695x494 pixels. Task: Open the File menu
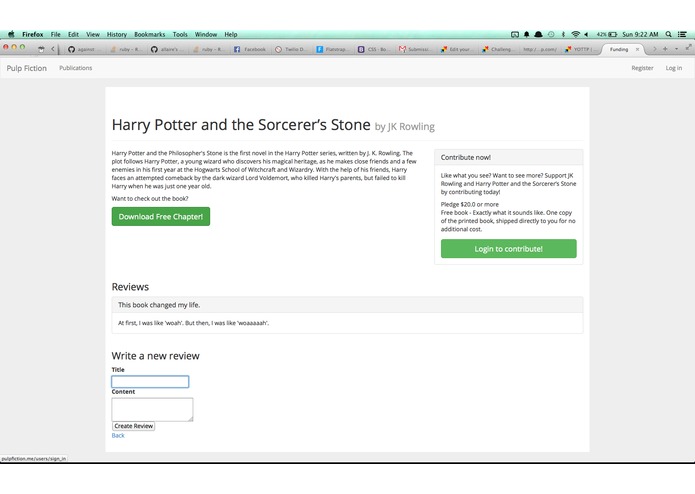point(55,34)
